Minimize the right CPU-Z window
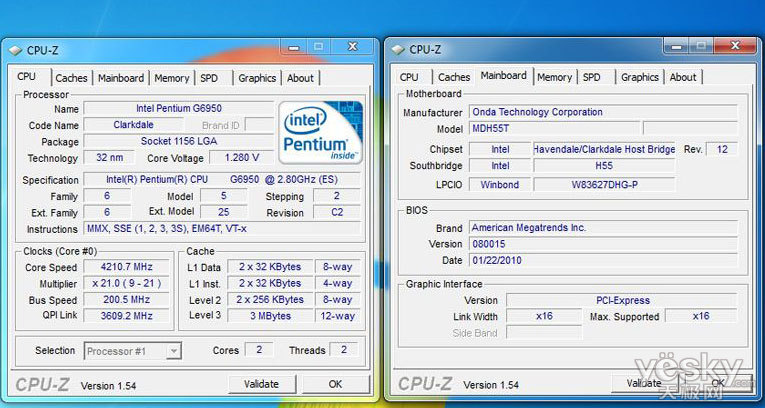This screenshot has width=765, height=408. [676, 46]
